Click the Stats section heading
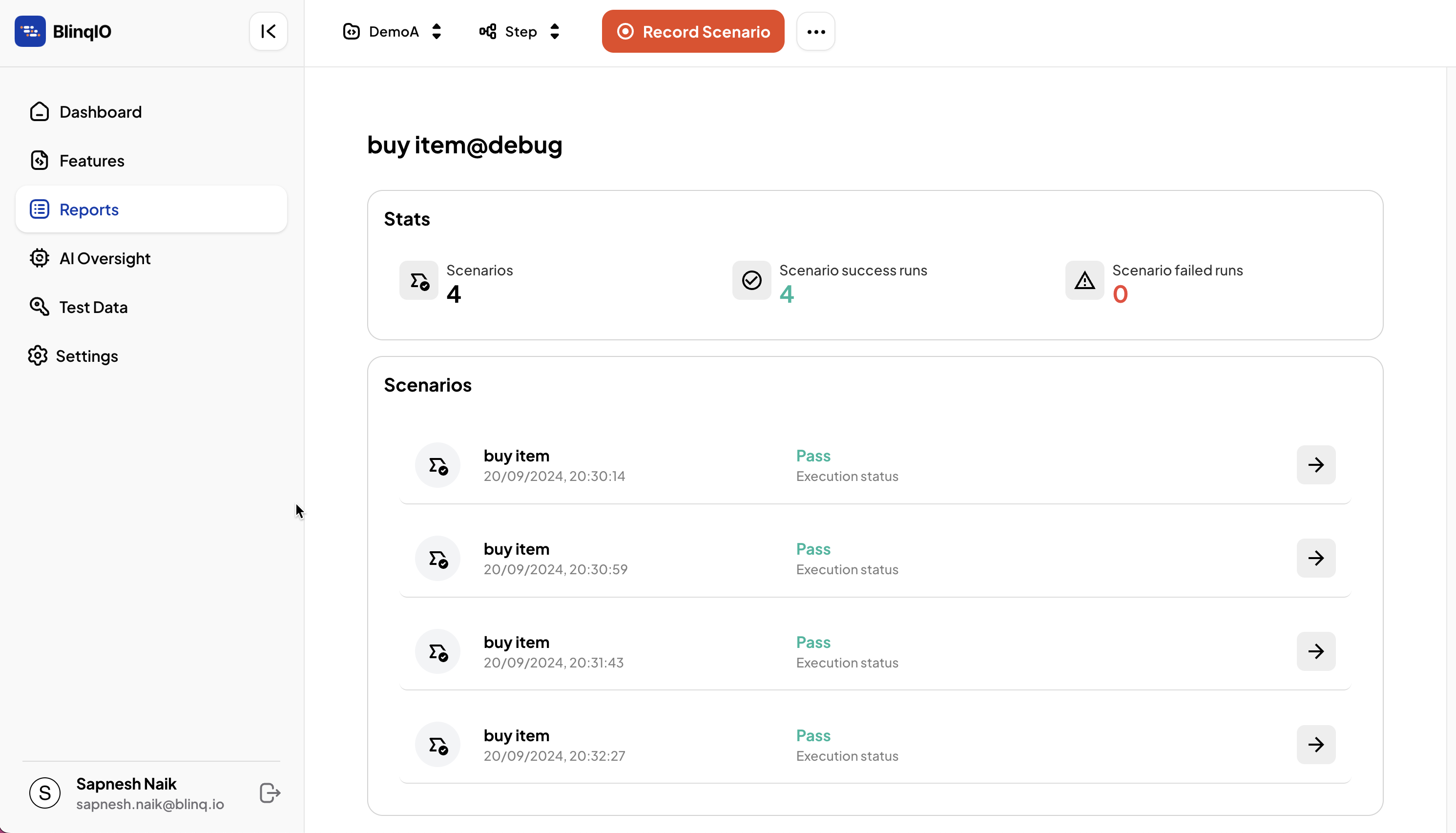The height and width of the screenshot is (833, 1456). pyautogui.click(x=407, y=220)
